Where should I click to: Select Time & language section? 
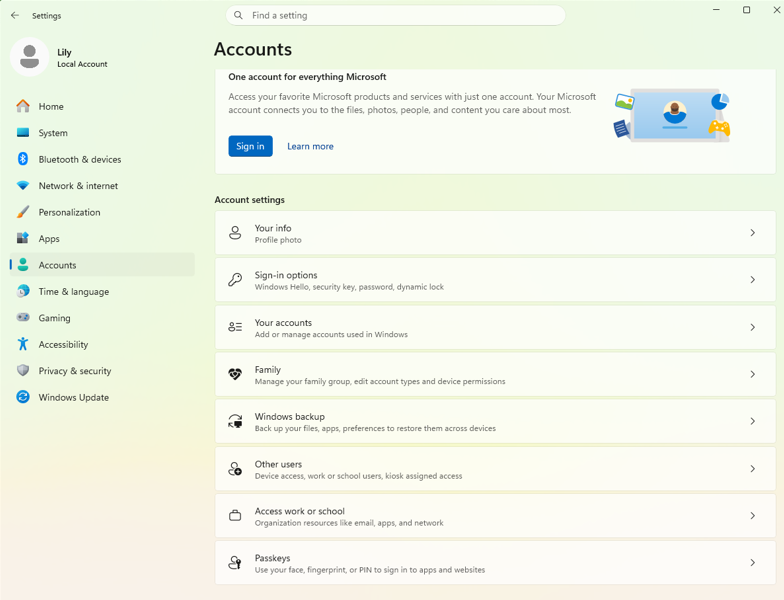click(x=102, y=291)
